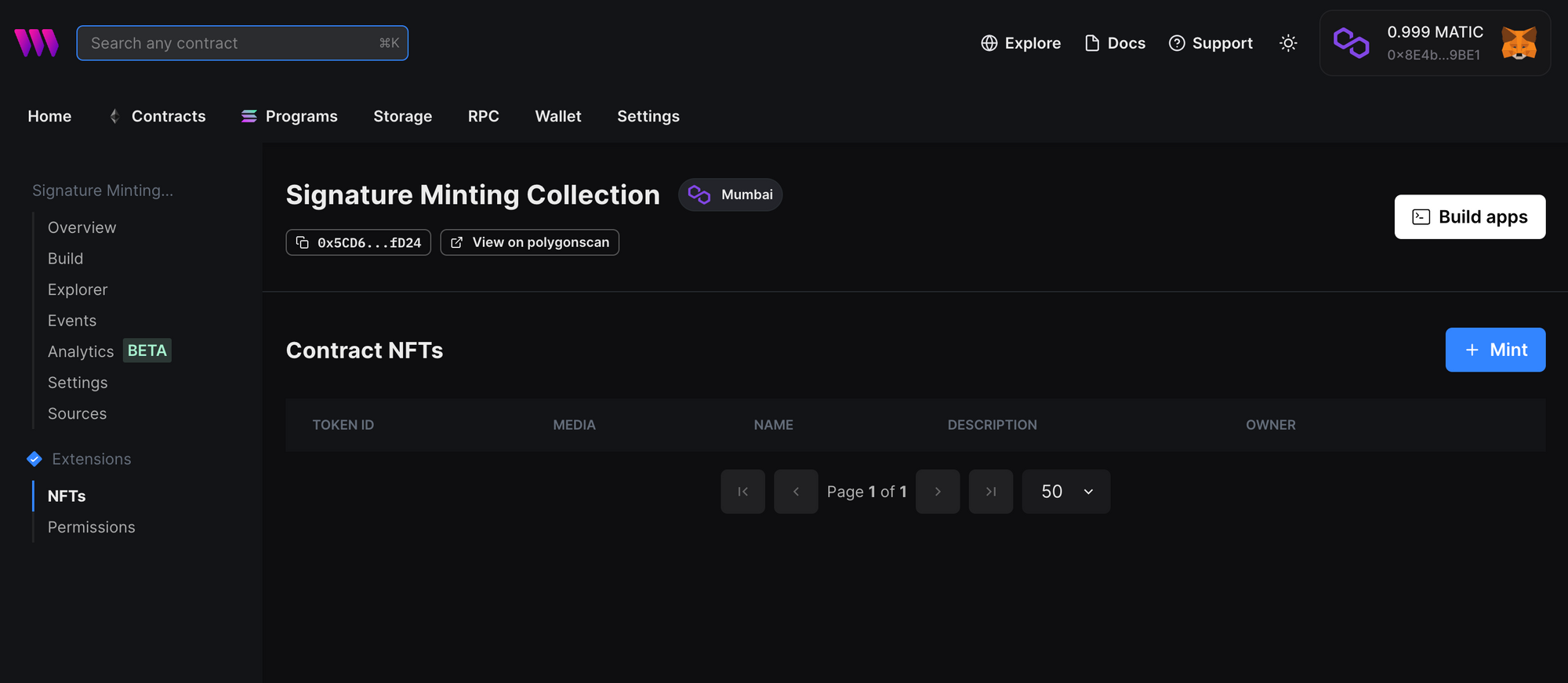
Task: Go to previous page arrow
Action: pos(796,492)
